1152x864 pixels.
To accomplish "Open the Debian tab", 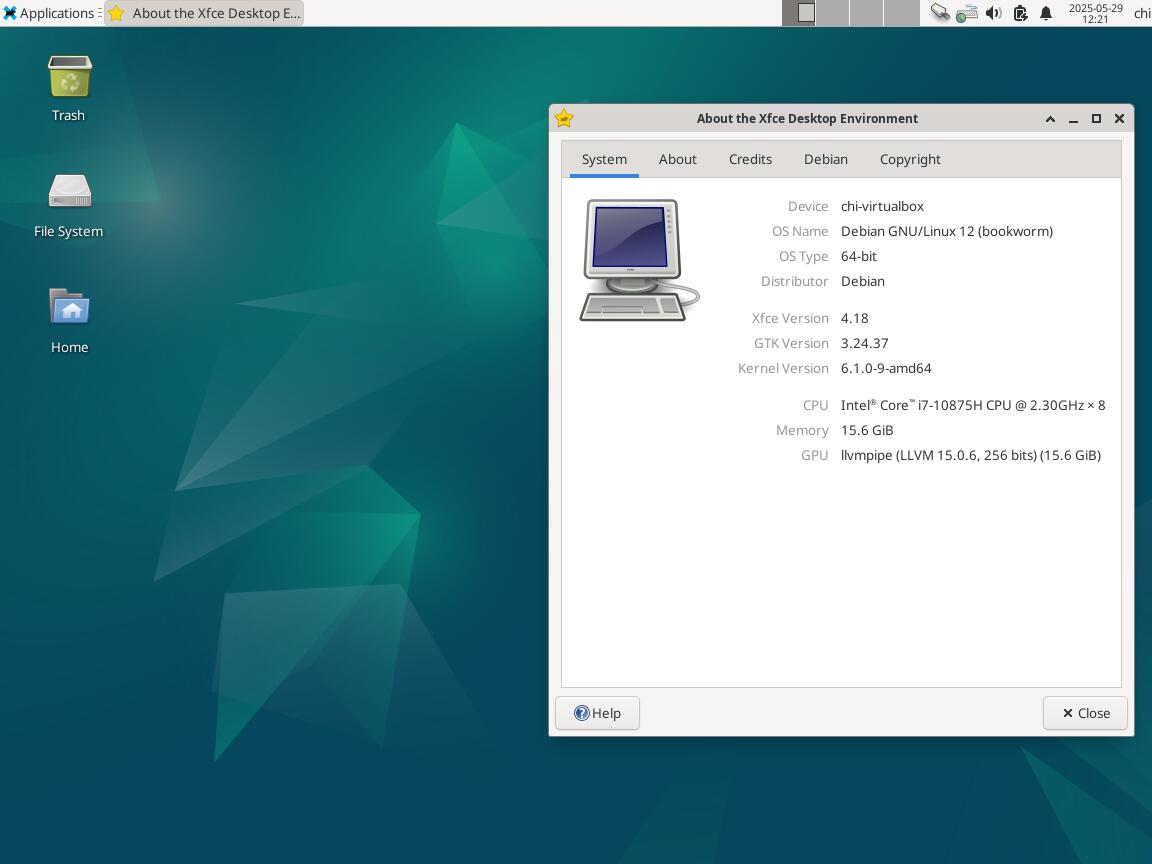I will (825, 159).
